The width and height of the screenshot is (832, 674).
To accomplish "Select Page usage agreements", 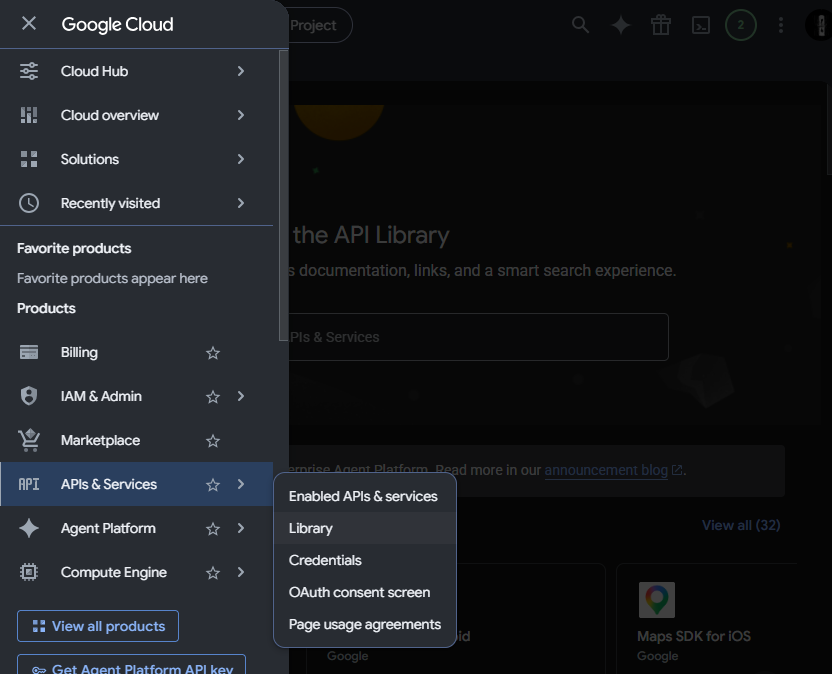I will pyautogui.click(x=365, y=624).
